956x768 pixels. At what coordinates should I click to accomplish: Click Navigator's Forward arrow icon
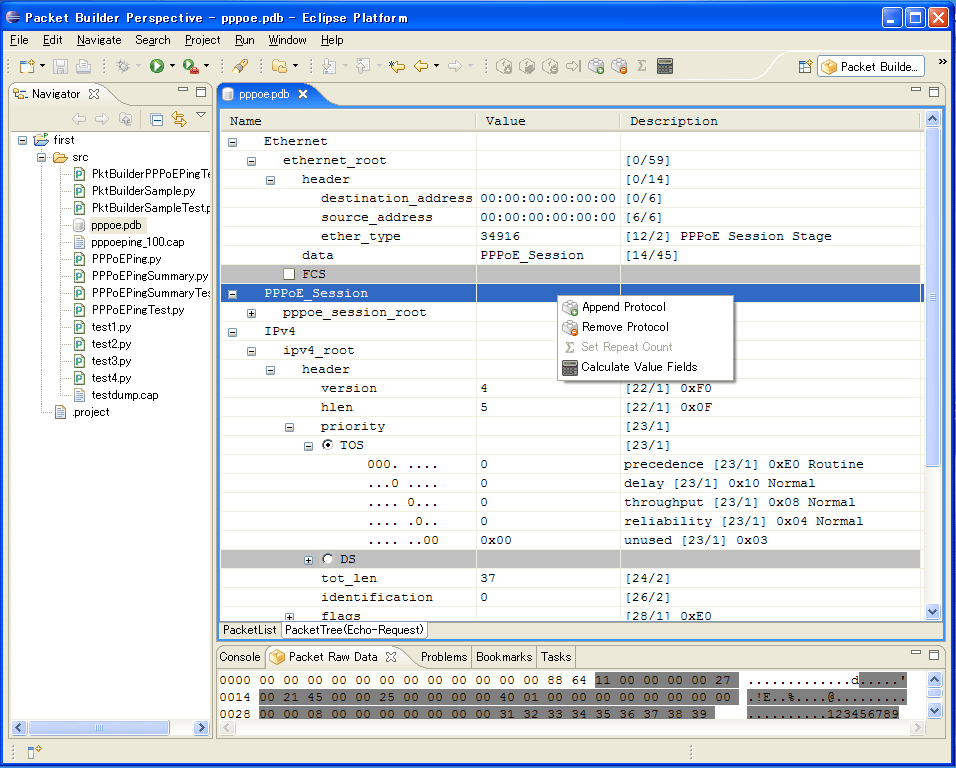pyautogui.click(x=102, y=119)
